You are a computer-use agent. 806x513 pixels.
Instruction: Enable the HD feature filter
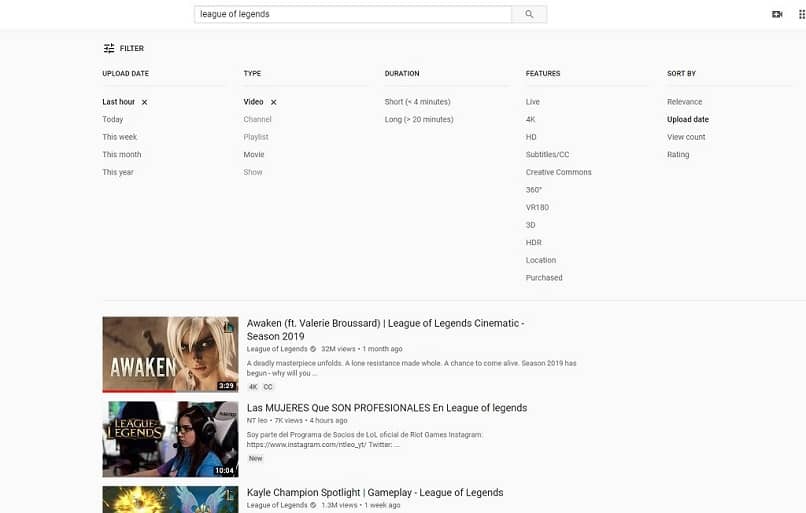click(x=531, y=137)
